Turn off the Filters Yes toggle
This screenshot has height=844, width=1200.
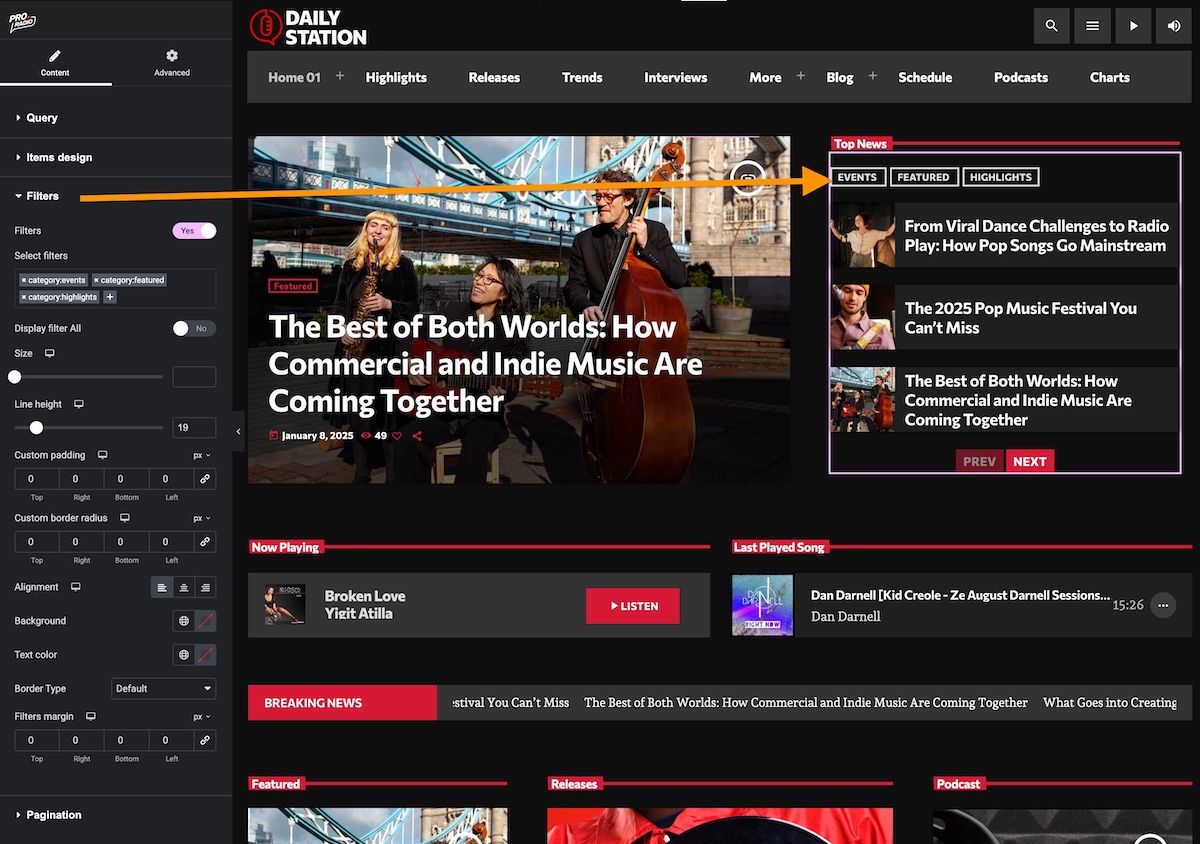(x=194, y=231)
